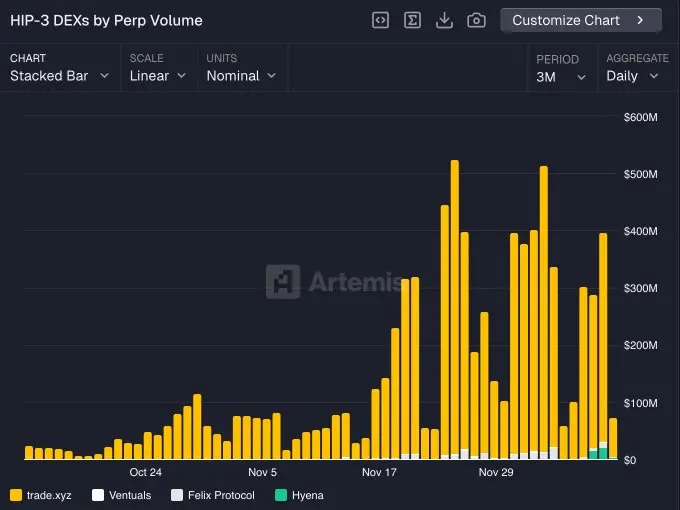Download the chart data
This screenshot has height=510, width=680.
pyautogui.click(x=445, y=20)
